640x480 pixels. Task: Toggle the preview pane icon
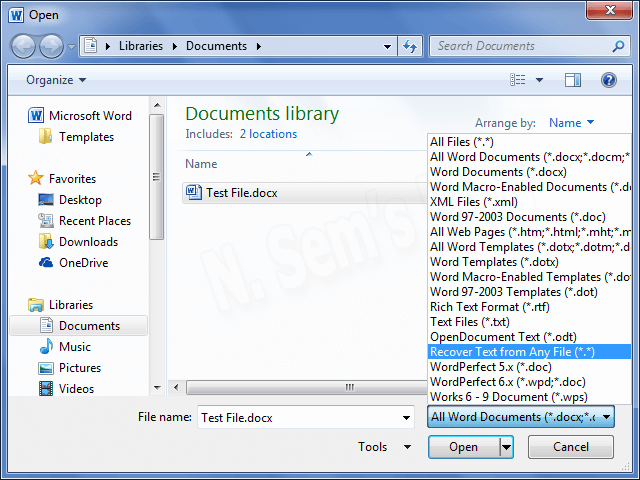pos(573,80)
